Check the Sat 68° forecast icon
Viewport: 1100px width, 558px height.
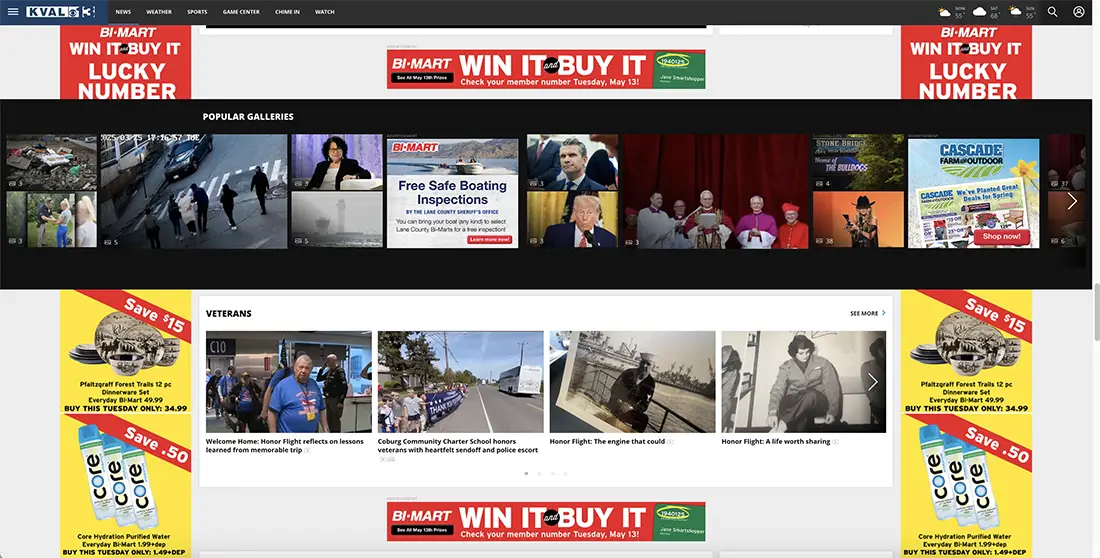tap(979, 12)
